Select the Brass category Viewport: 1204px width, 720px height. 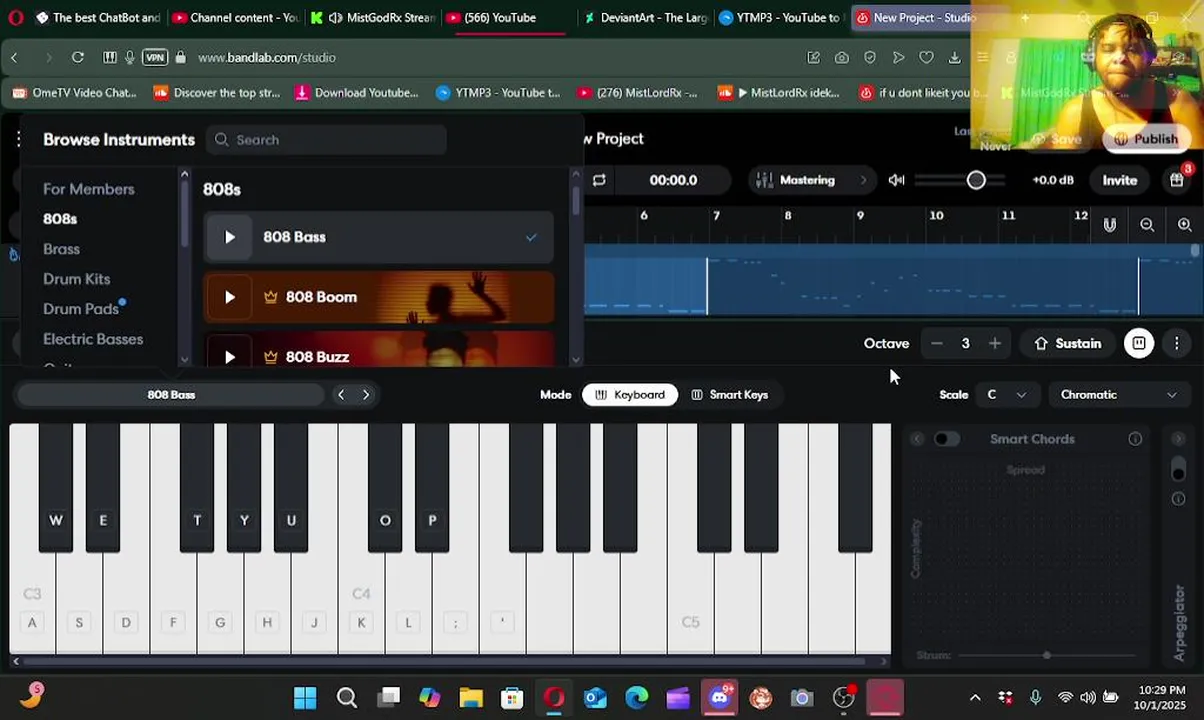pyautogui.click(x=62, y=249)
